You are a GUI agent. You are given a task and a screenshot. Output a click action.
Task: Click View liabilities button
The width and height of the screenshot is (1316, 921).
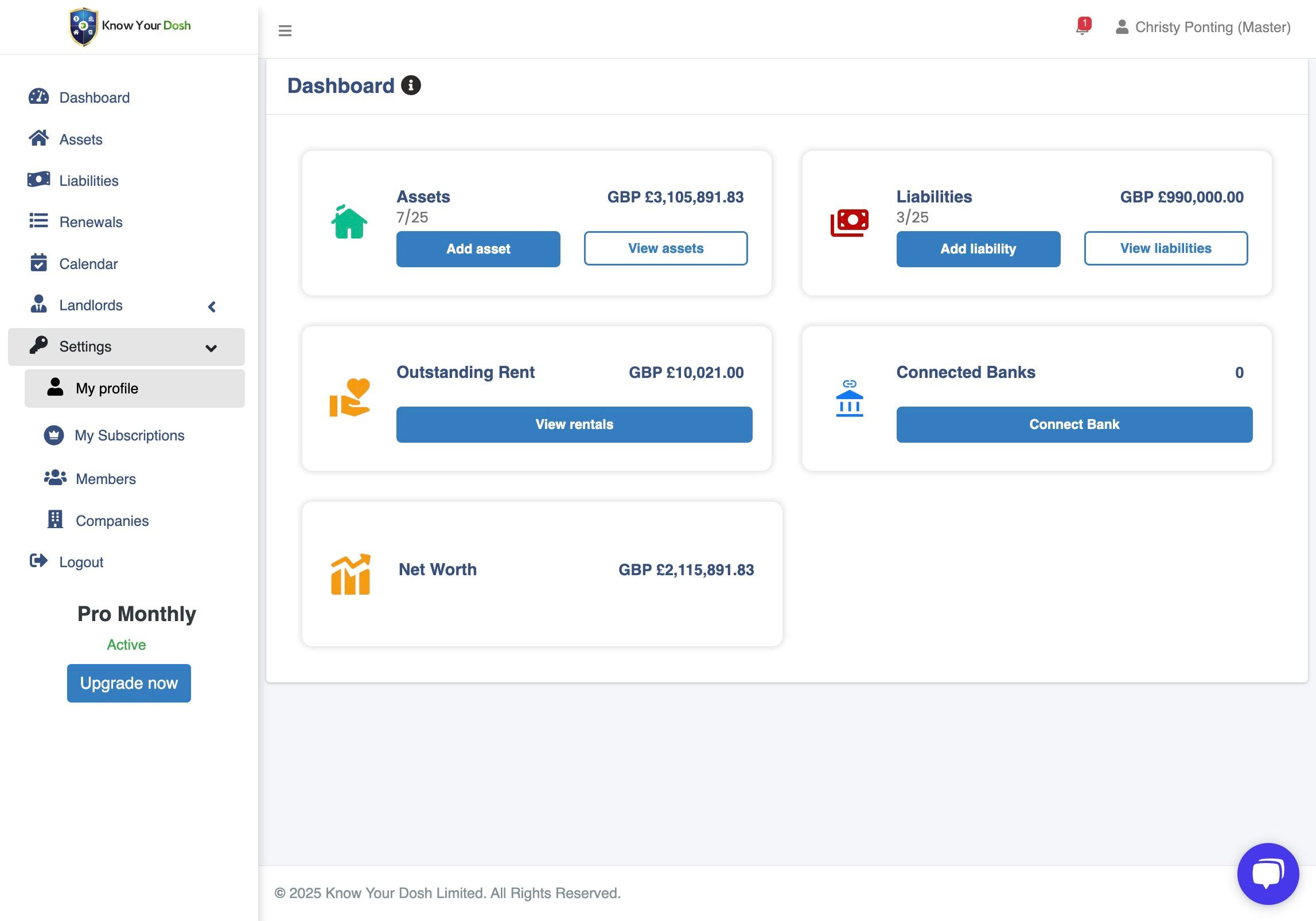(x=1165, y=248)
